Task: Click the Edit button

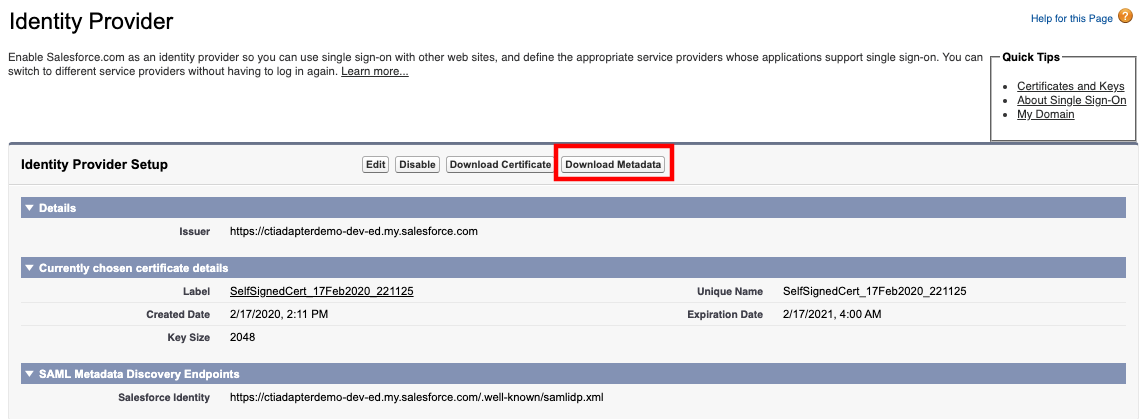Action: point(376,164)
